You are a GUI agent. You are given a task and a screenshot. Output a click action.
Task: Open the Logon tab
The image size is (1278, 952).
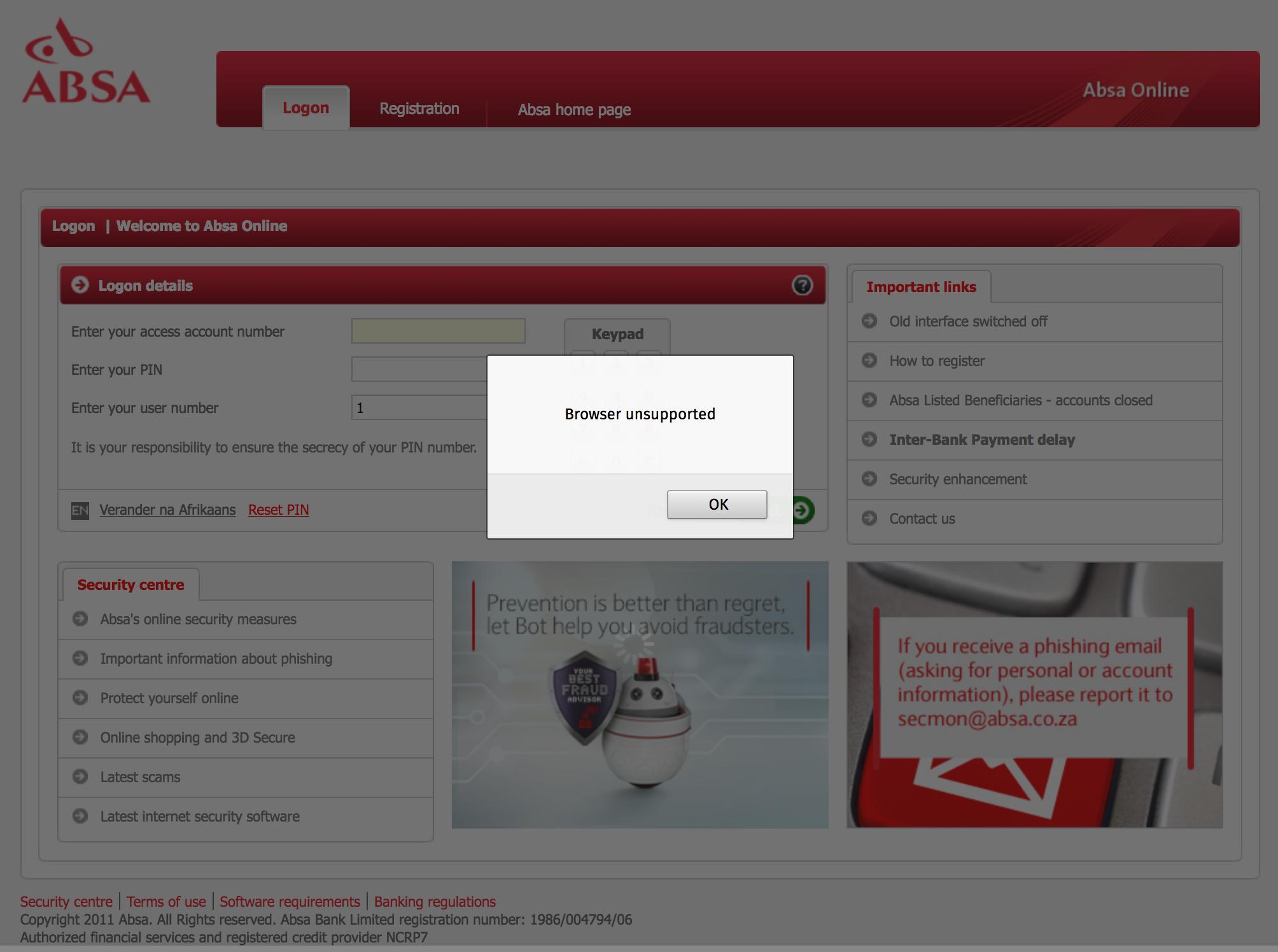tap(306, 108)
